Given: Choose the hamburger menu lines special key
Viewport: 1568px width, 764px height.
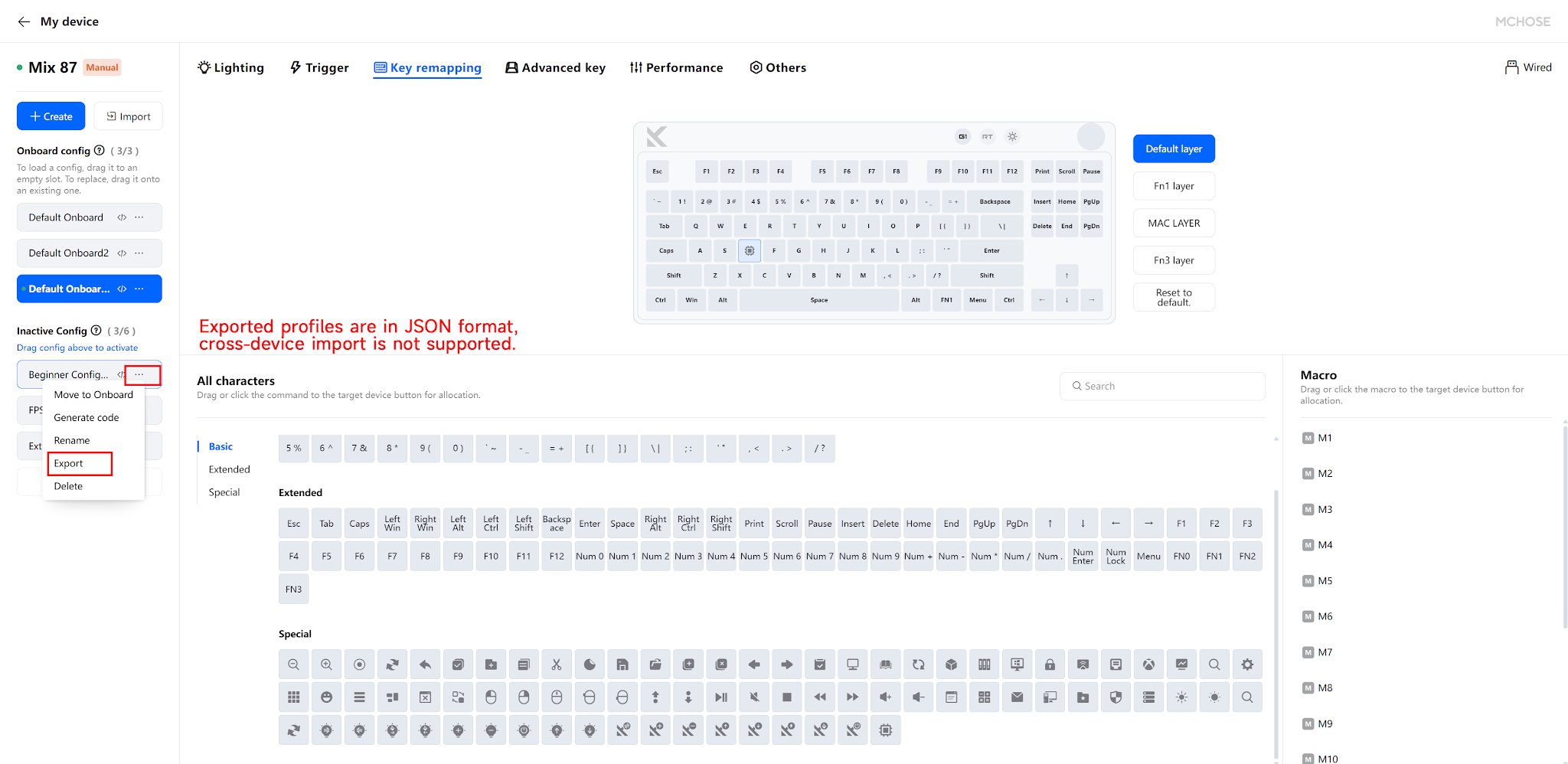Looking at the screenshot, I should coord(360,697).
